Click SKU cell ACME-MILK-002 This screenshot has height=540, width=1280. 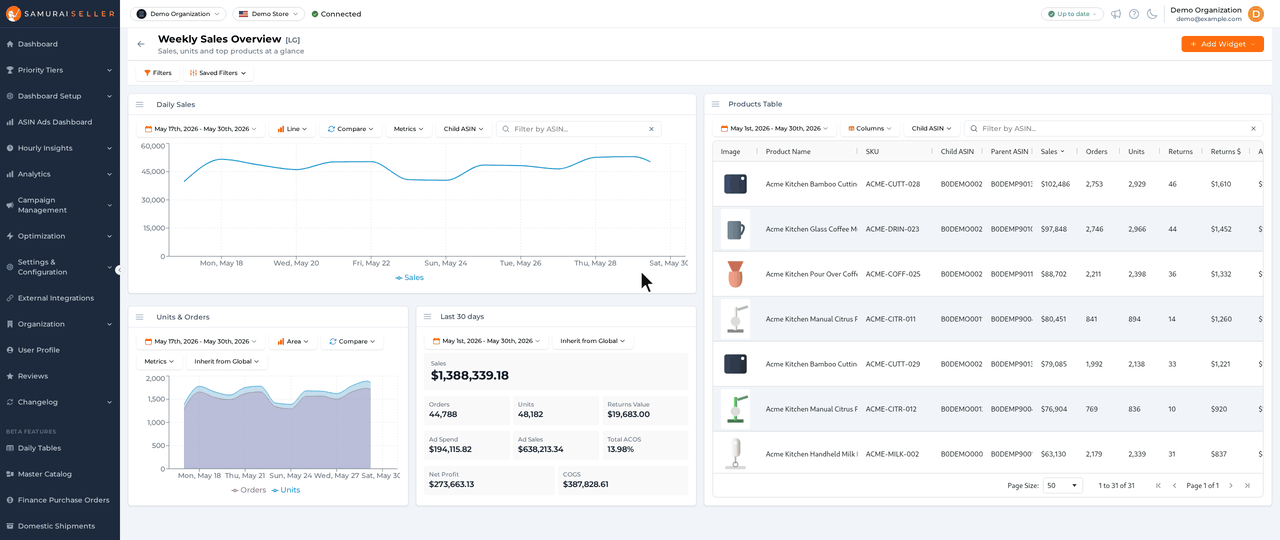[891, 454]
